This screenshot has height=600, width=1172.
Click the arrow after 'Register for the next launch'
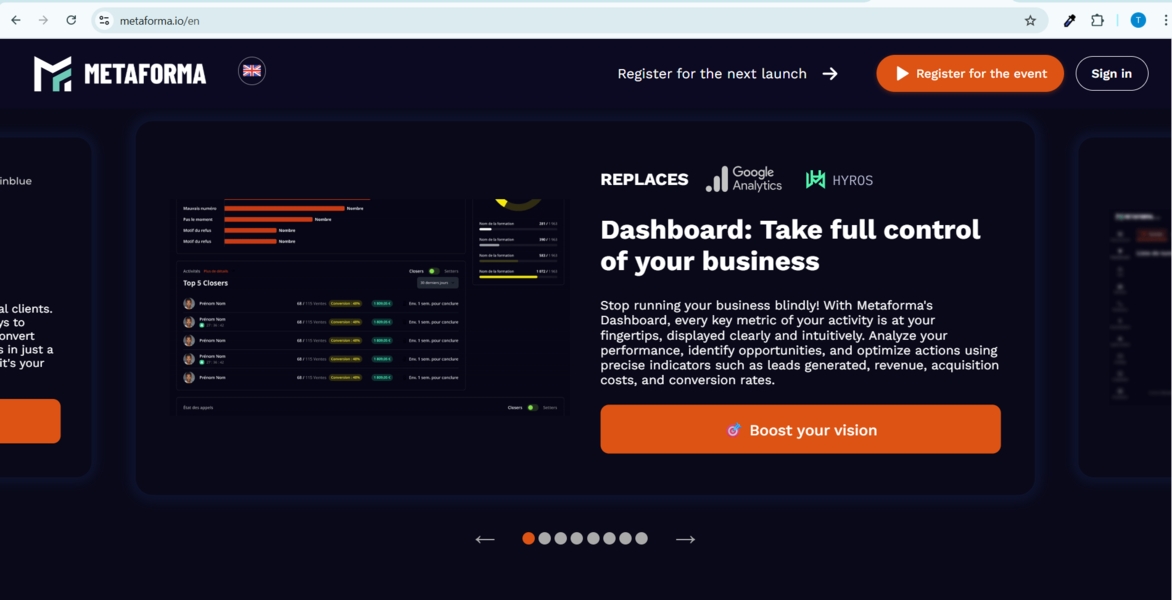click(830, 73)
